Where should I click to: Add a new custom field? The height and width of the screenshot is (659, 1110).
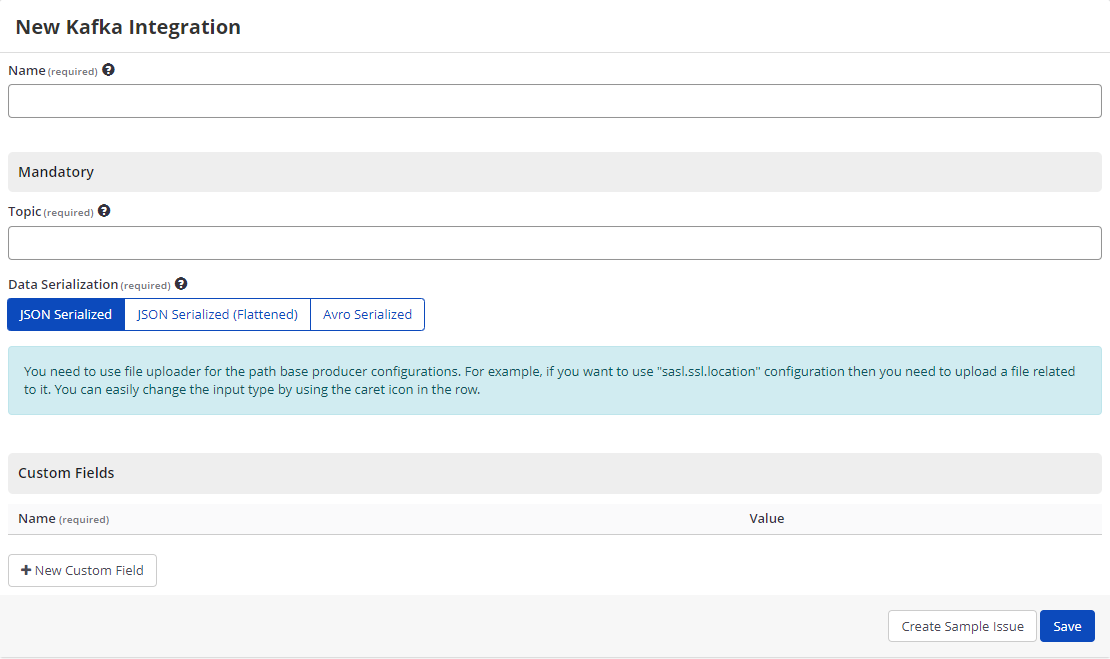point(82,570)
